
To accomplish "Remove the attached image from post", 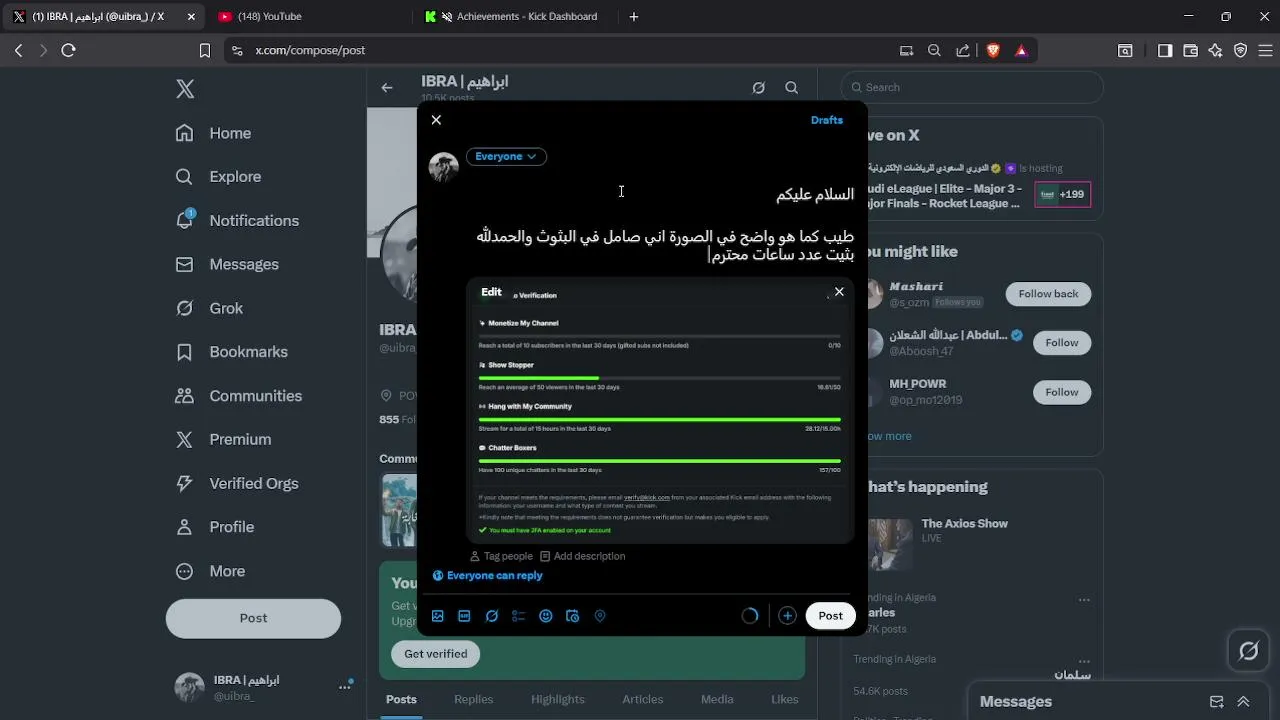I will tap(839, 292).
